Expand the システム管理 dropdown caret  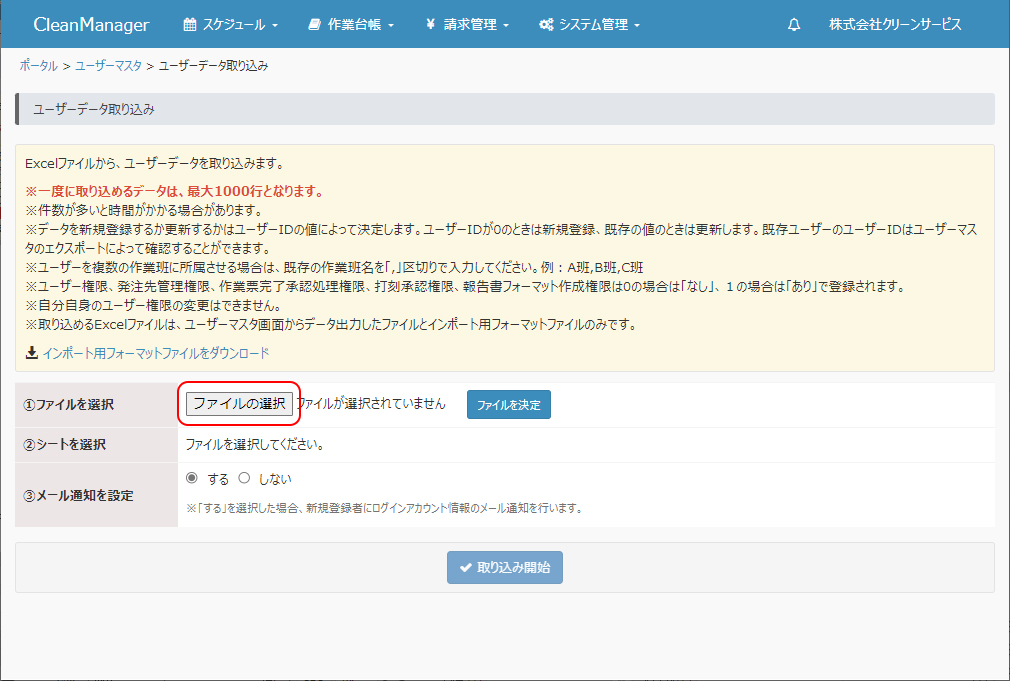[637, 25]
